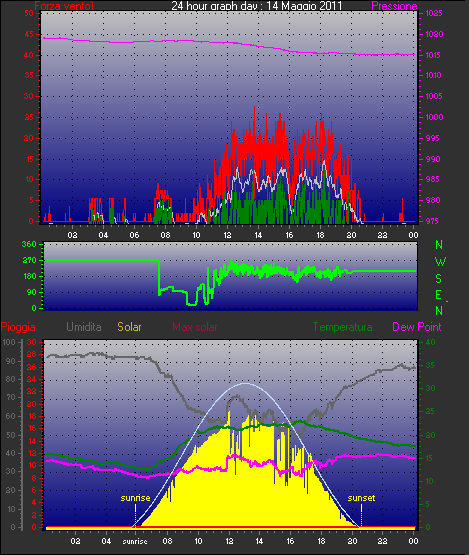Click the Umidita legend label

click(x=84, y=327)
